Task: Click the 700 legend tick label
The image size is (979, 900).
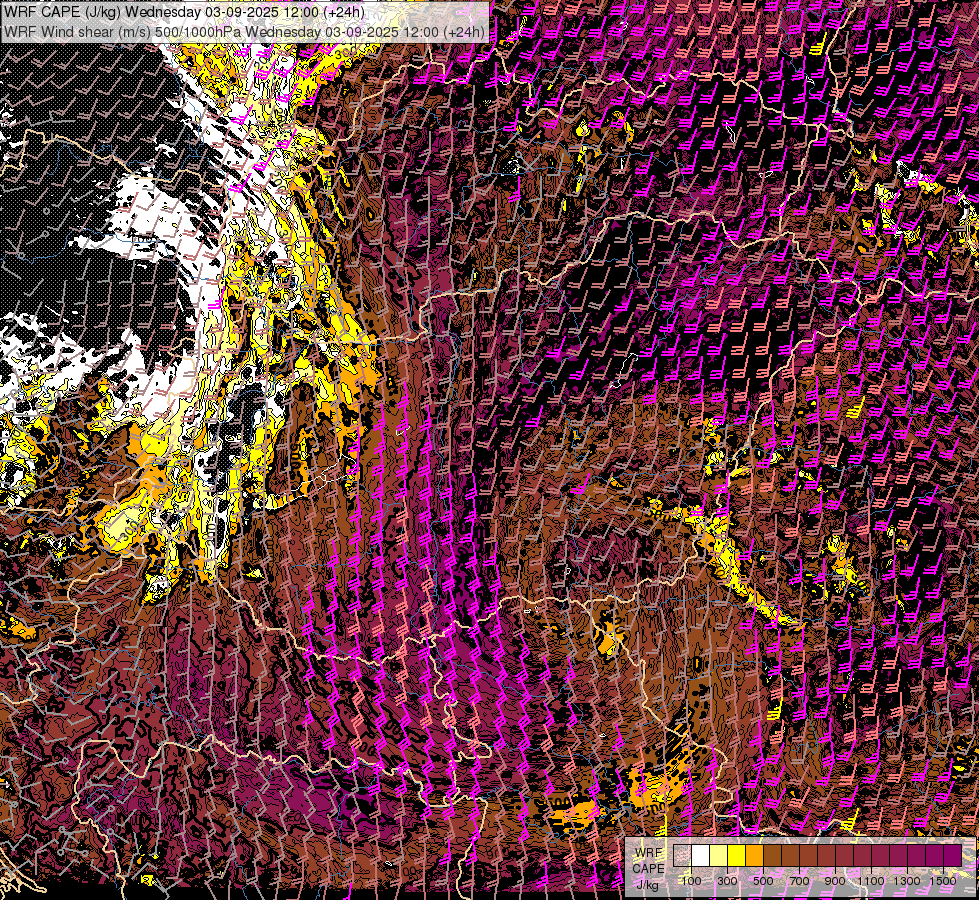Action: click(x=799, y=881)
